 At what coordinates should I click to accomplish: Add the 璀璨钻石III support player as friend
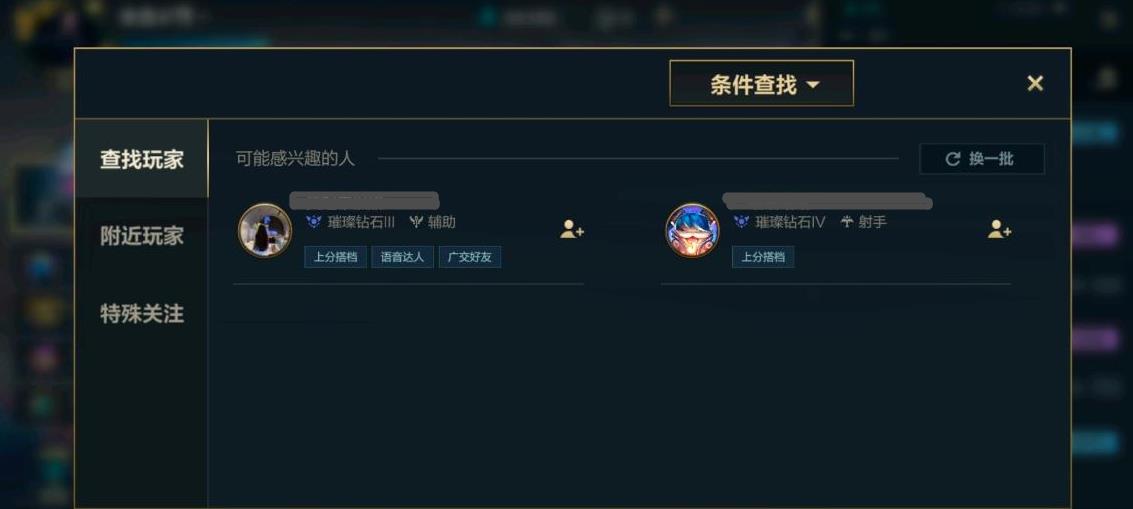[572, 230]
